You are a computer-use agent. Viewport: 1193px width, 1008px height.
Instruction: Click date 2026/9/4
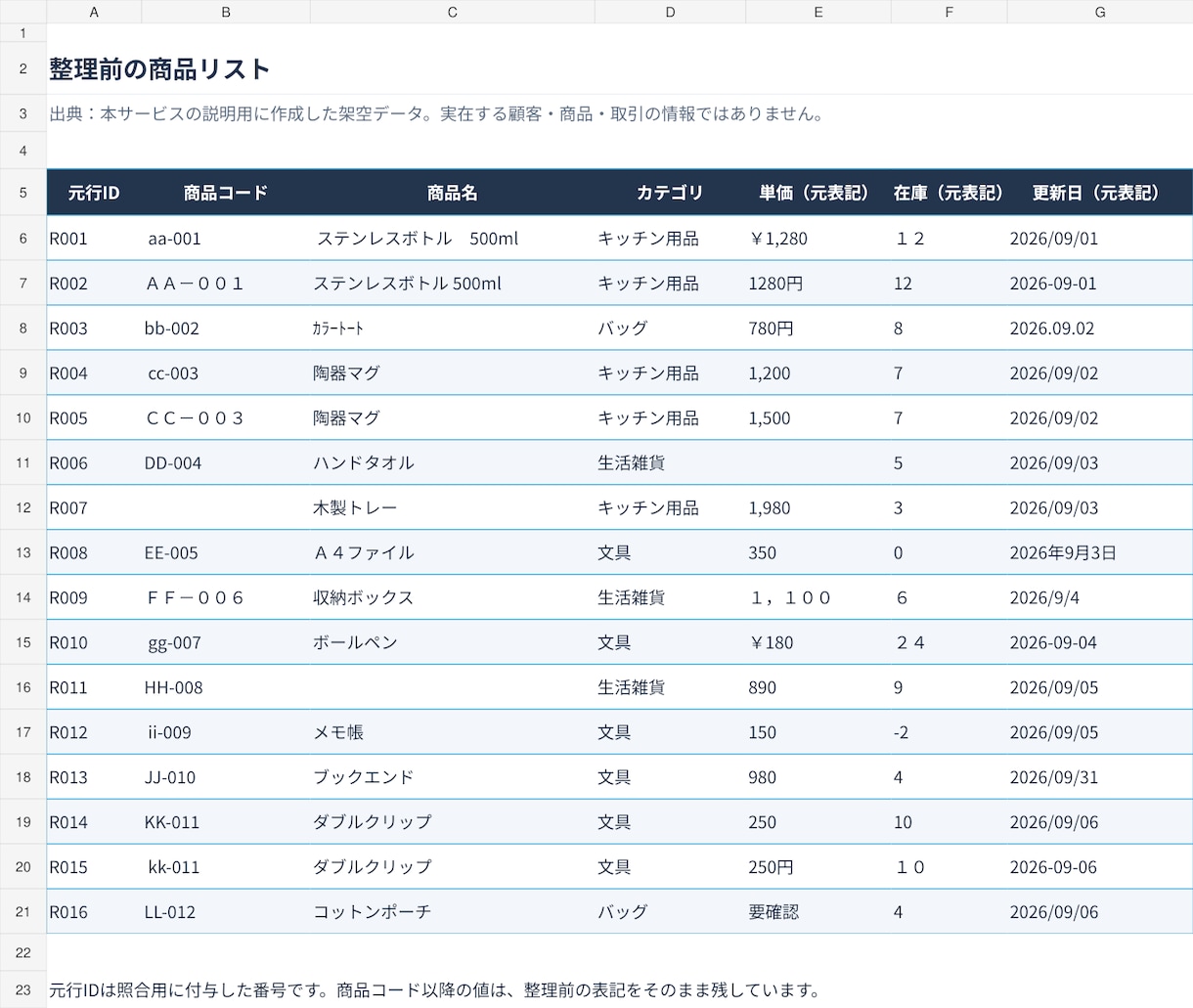1100,597
